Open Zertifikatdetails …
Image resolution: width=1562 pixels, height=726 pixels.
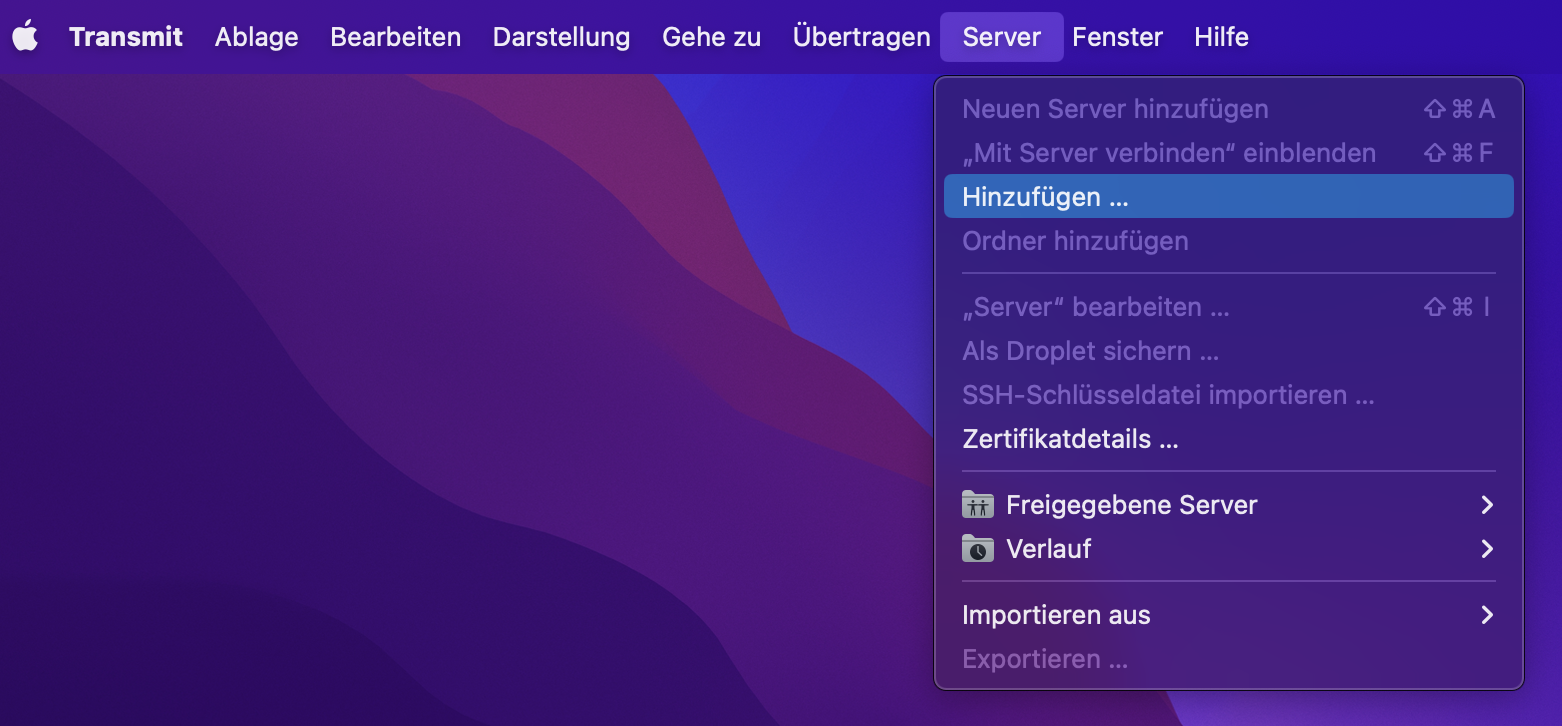(x=1229, y=439)
